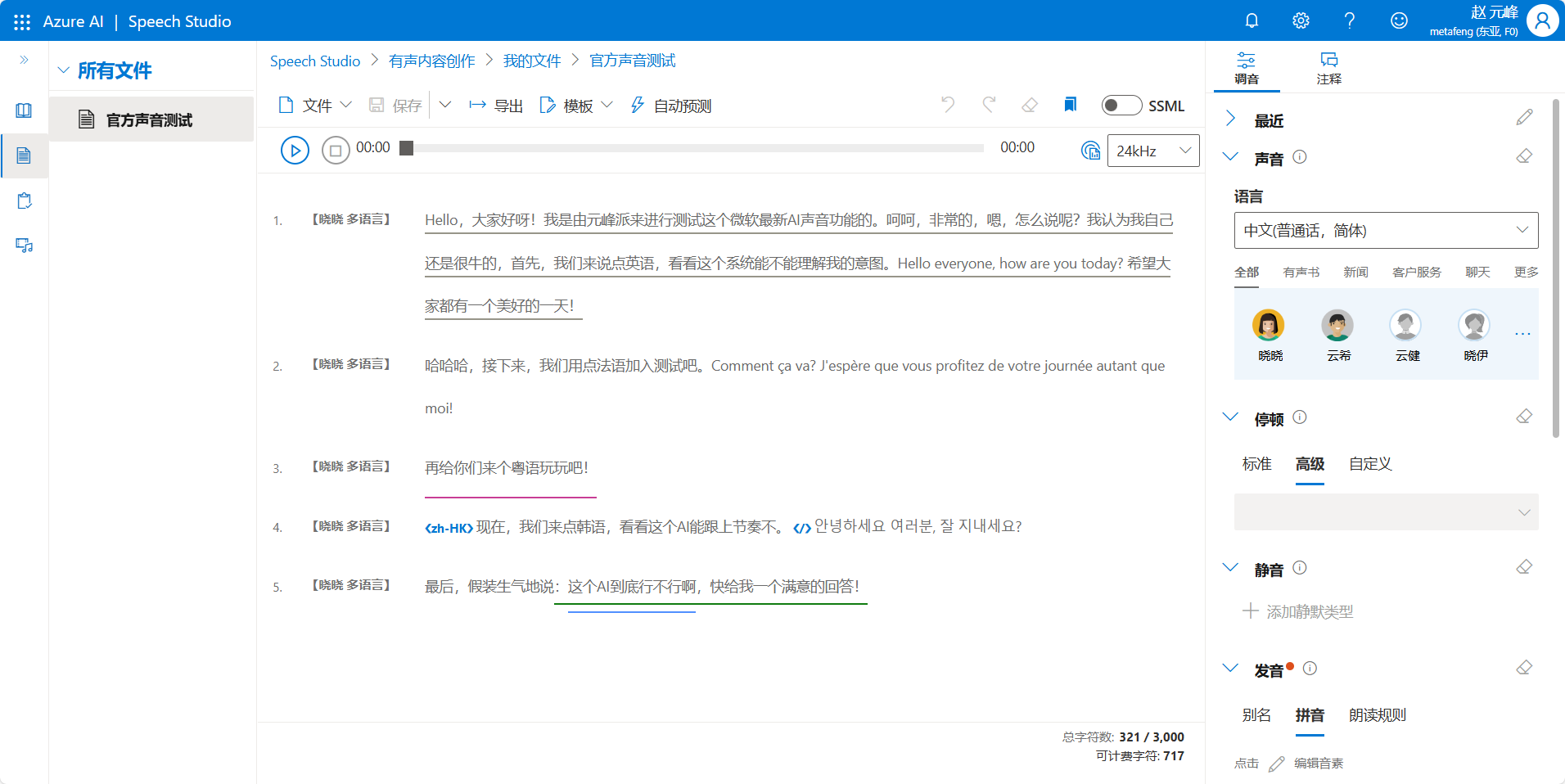Expand the 最近 section
The image size is (1565, 784).
point(1230,119)
